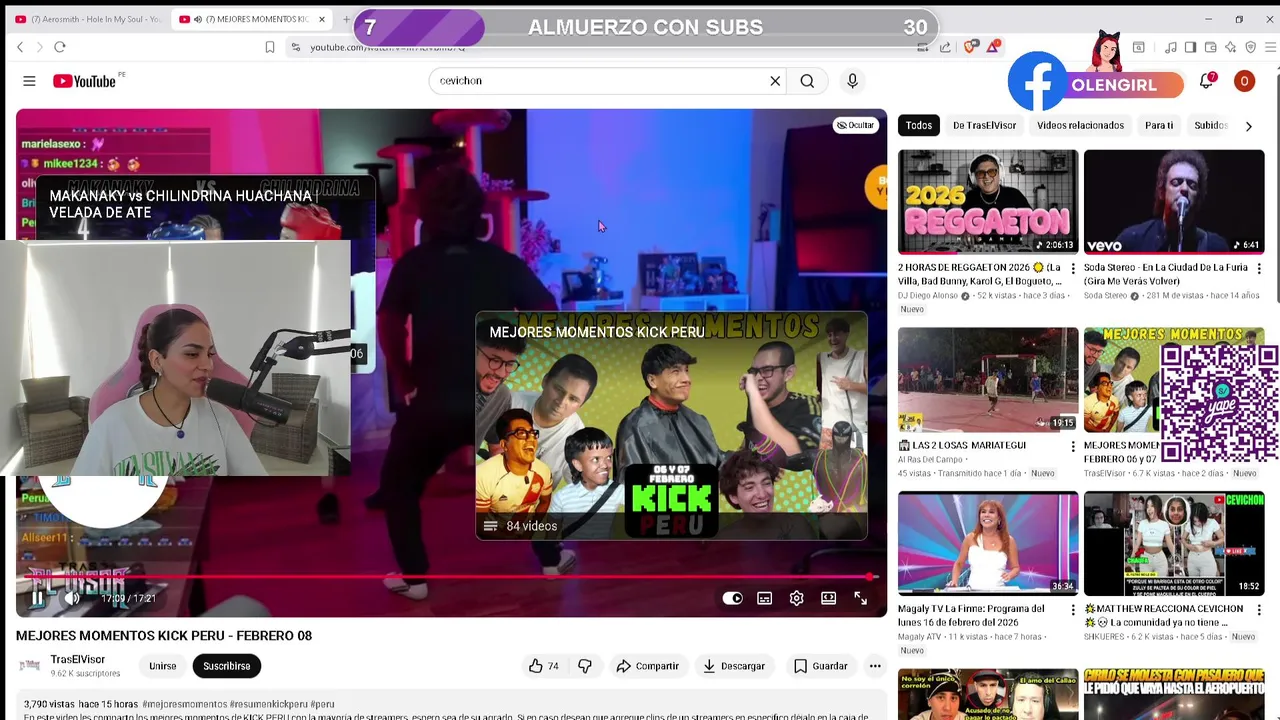The image size is (1280, 720).
Task: Go back with the browser arrow
Action: point(20,47)
